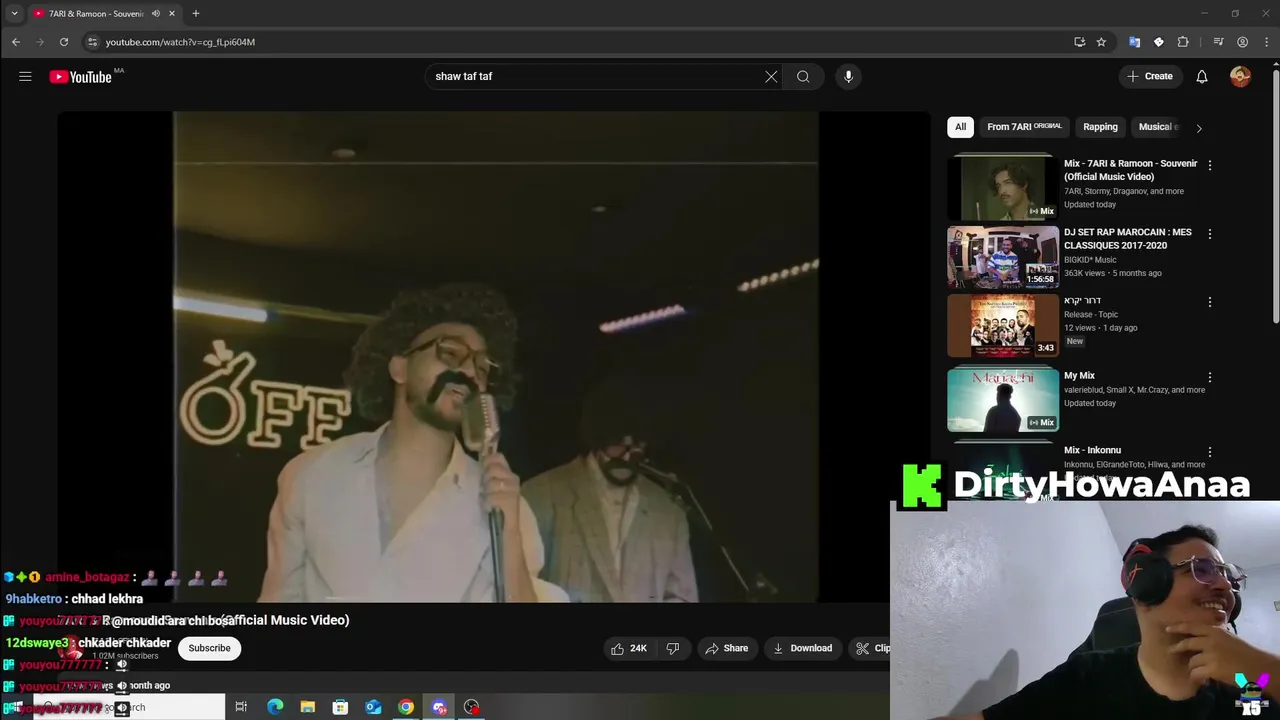Viewport: 1280px width, 720px height.
Task: Go to the YouTube home logo
Action: 81,76
